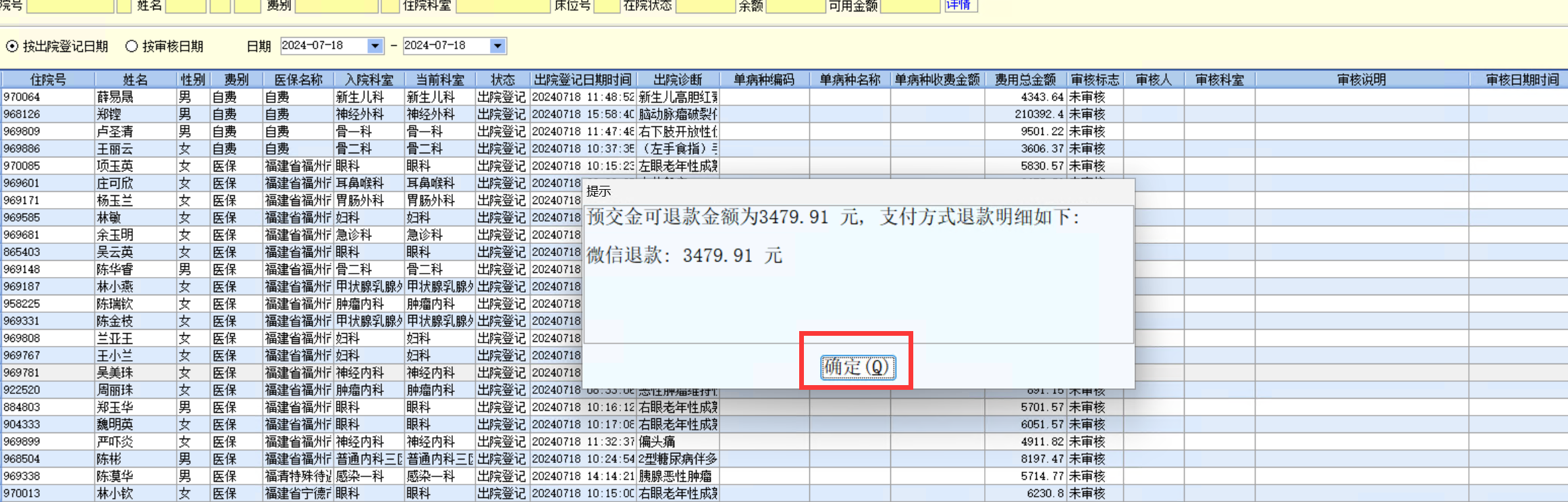Click the 医保名称 column header

(298, 80)
